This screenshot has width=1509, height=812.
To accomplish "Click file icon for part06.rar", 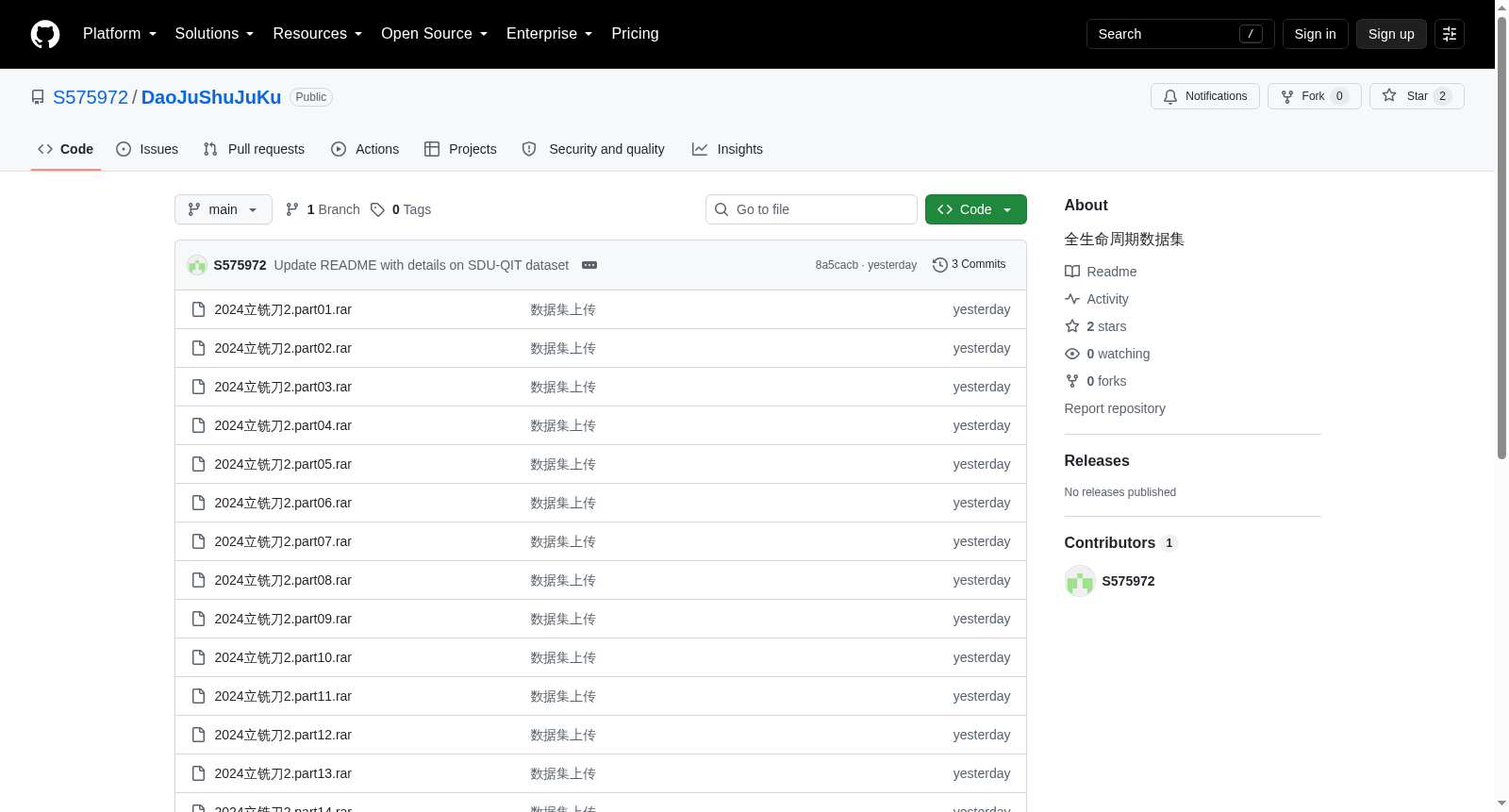I will (x=198, y=503).
